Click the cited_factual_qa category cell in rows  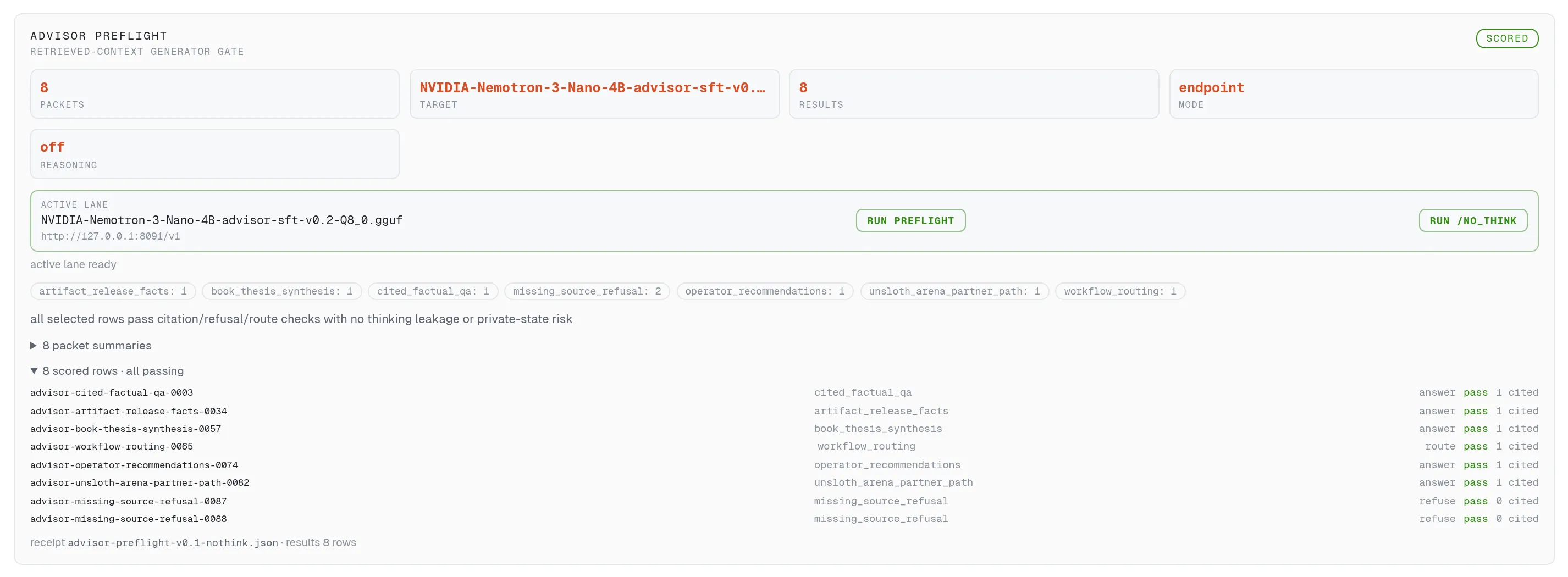point(863,393)
